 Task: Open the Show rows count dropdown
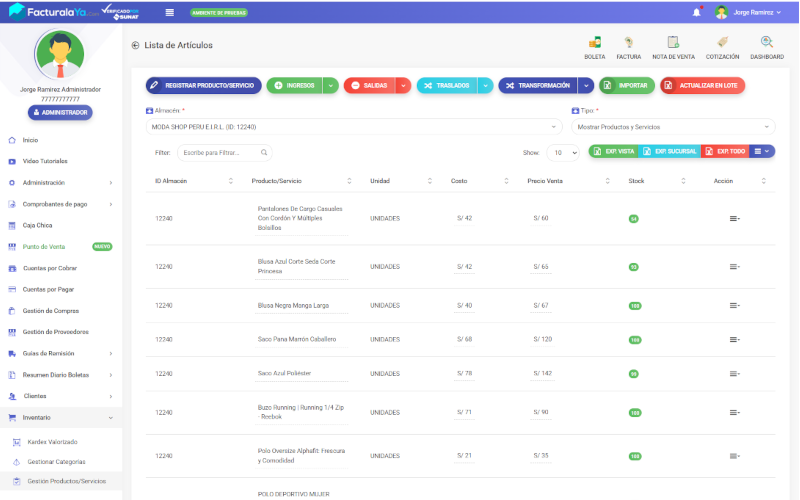(563, 153)
